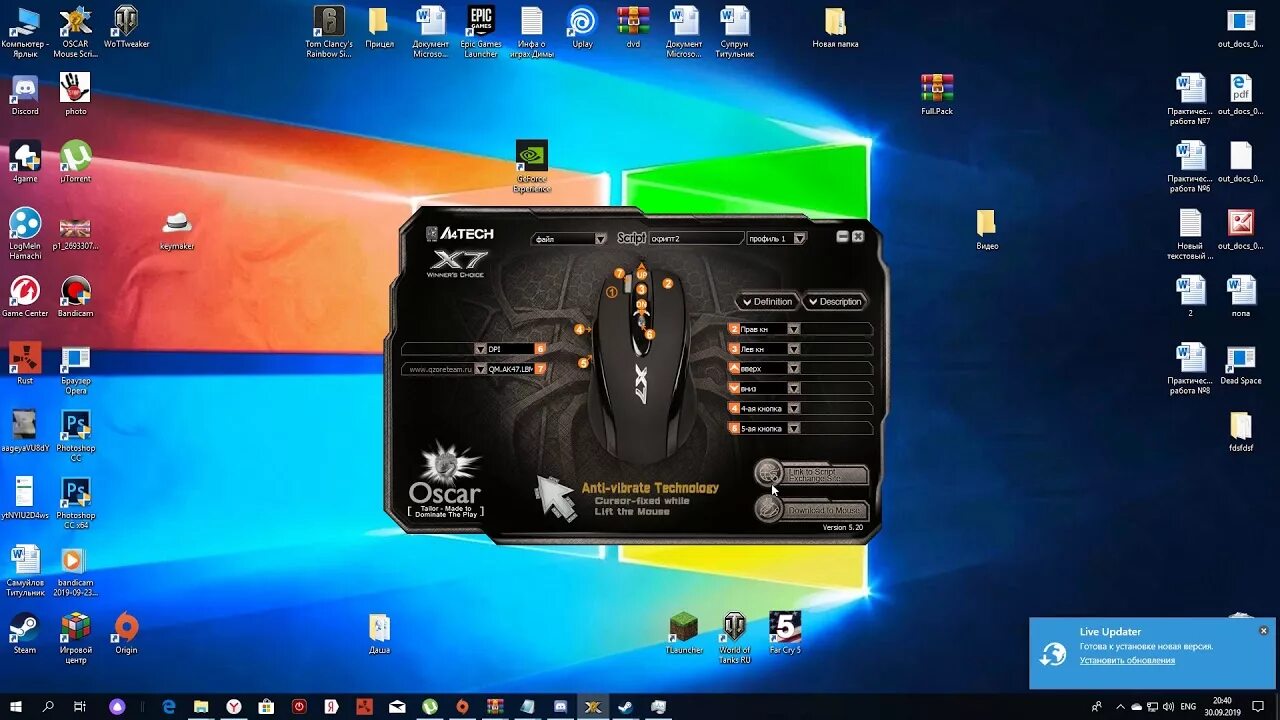The height and width of the screenshot is (720, 1280).
Task: Select keymaker desktop icon
Action: [x=177, y=230]
